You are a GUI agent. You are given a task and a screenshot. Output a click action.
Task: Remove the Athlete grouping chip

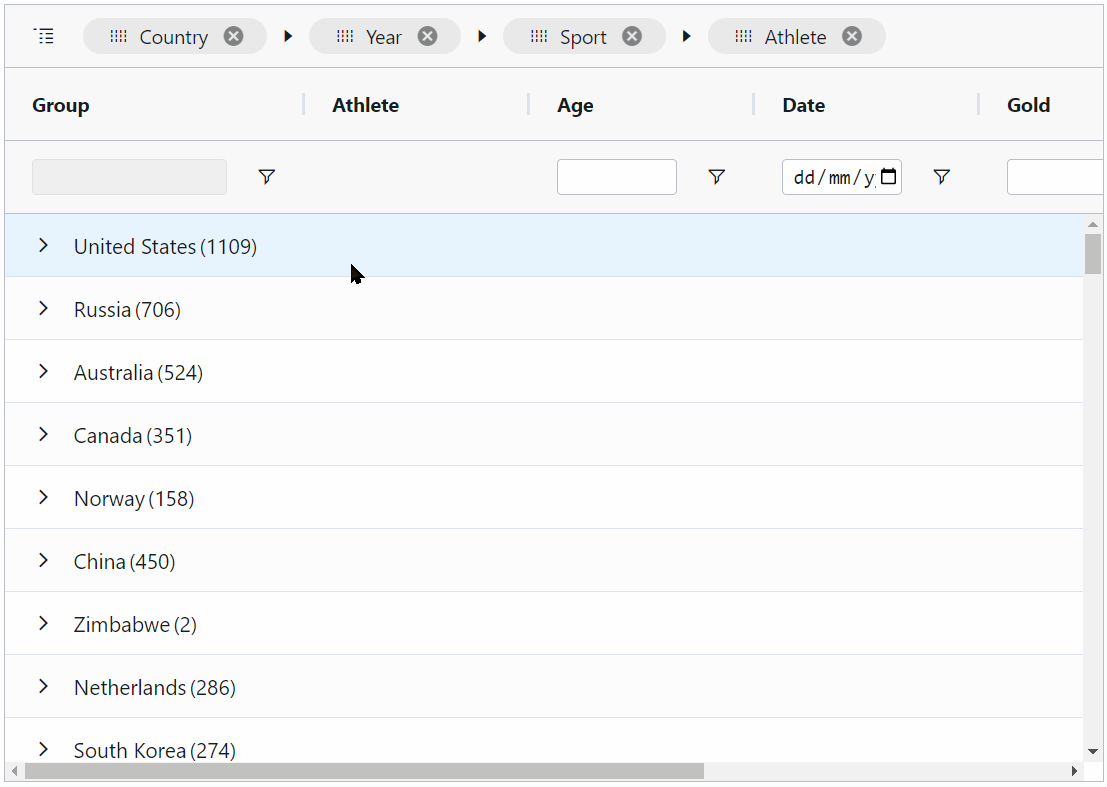tap(851, 36)
